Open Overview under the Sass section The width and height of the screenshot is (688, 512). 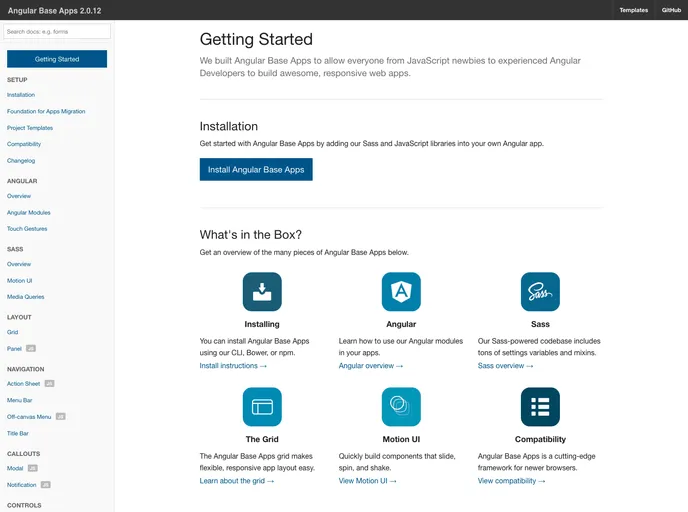(x=19, y=264)
